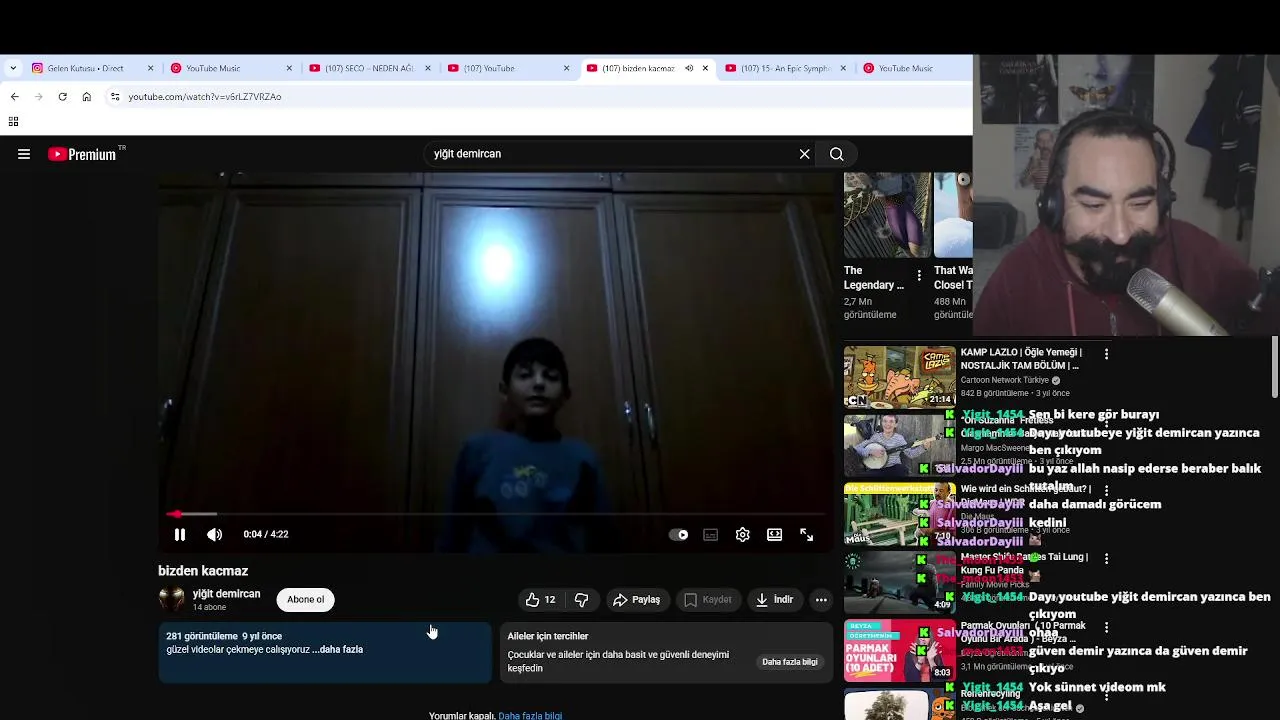Open yiğit demircan channel avatar
1280x720 pixels.
coord(172,600)
